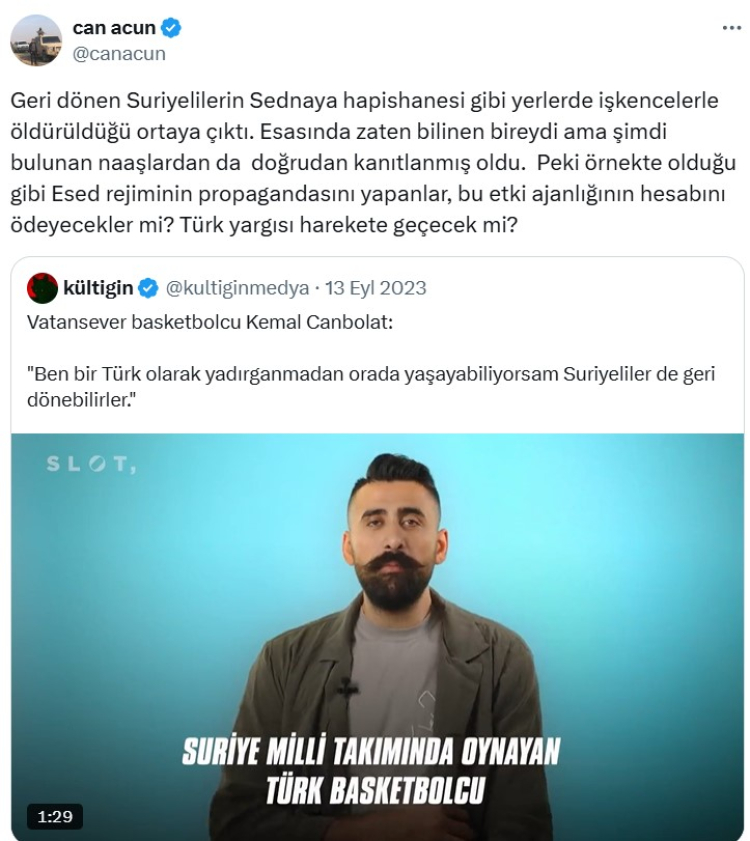
Task: Click kültigin's blue verified badge
Action: pyautogui.click(x=148, y=288)
